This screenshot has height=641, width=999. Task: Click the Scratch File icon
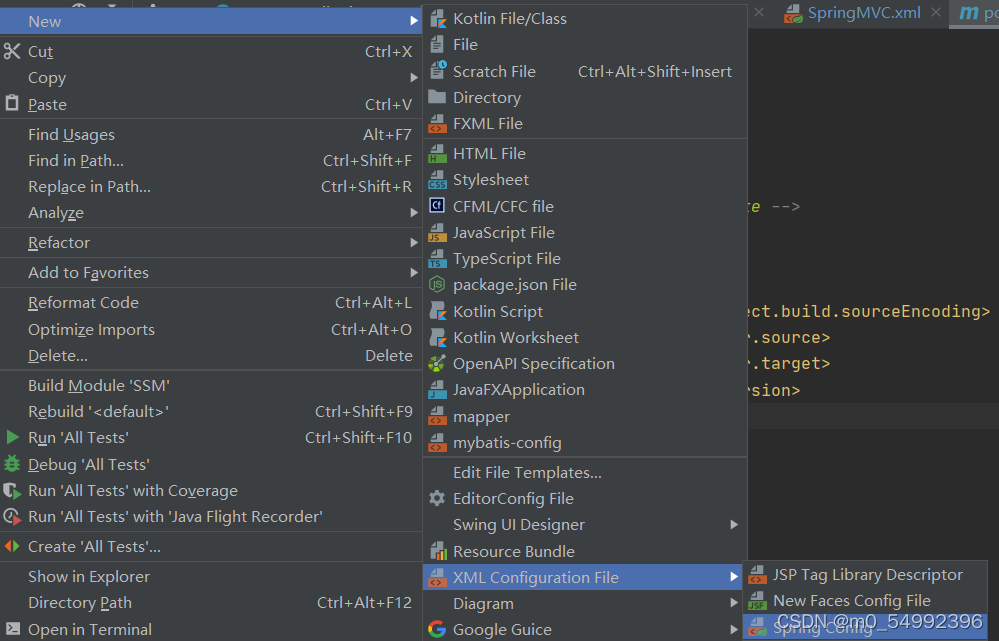coord(438,71)
